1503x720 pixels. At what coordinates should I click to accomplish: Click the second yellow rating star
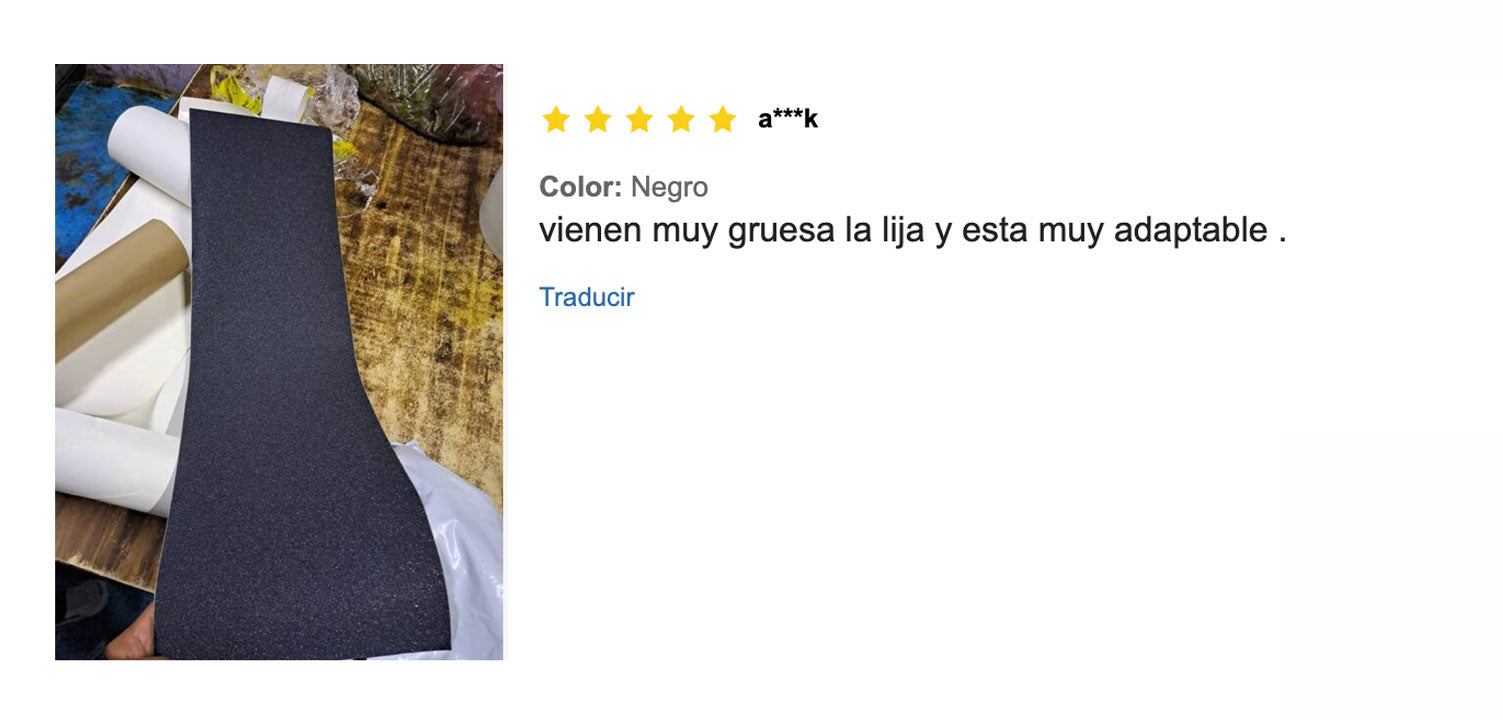(x=598, y=120)
